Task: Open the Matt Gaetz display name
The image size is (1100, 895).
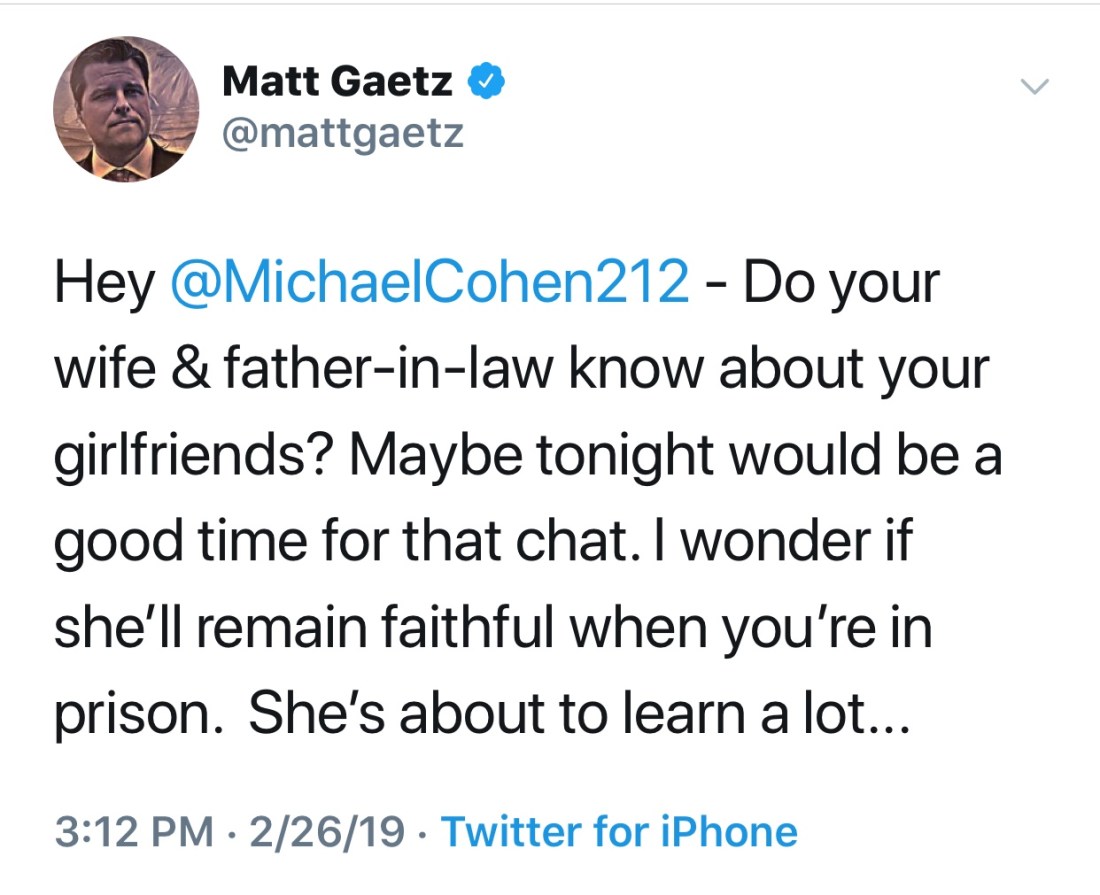Action: [337, 82]
